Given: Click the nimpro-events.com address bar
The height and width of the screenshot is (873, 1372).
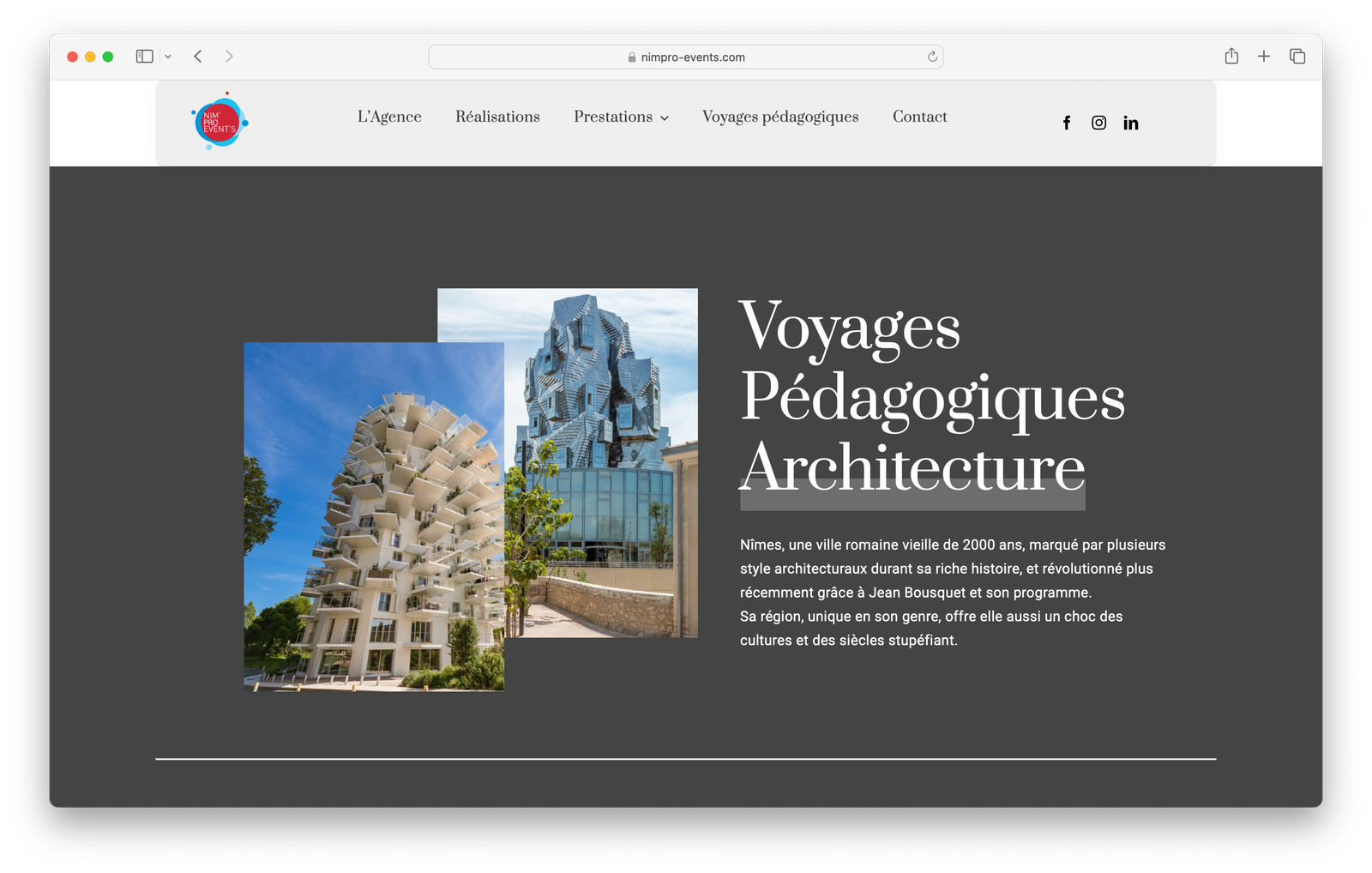Looking at the screenshot, I should click(x=686, y=57).
